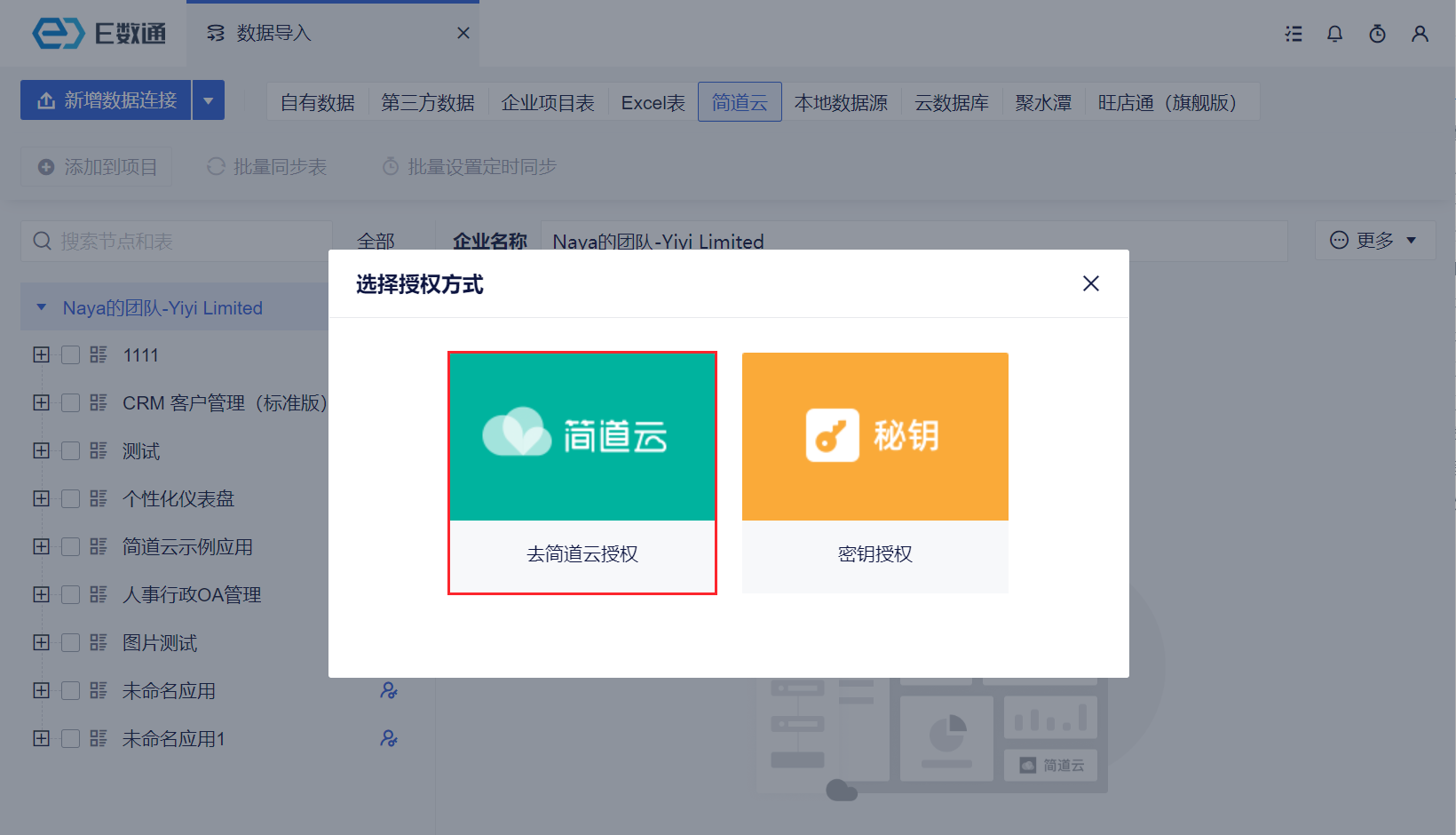Viewport: 1456px width, 835px height.
Task: Close the 选择授权方式 dialog
Action: pyautogui.click(x=1091, y=283)
